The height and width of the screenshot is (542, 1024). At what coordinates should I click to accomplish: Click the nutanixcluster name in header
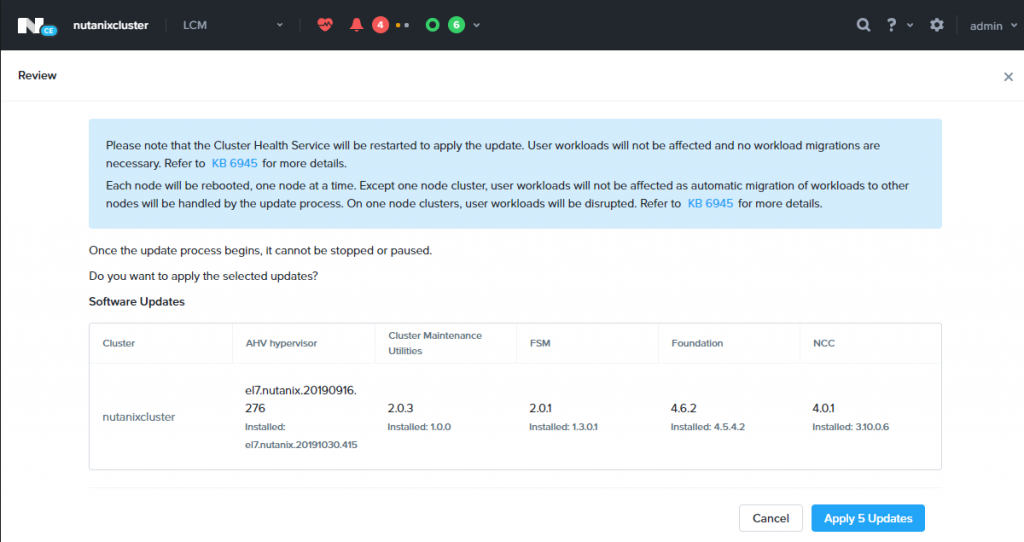(110, 25)
